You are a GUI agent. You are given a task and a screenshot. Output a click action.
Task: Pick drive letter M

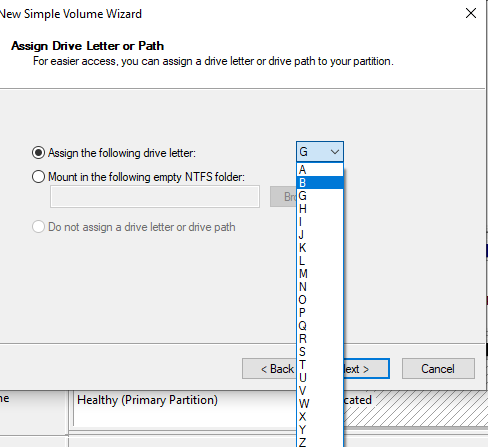tap(320, 274)
